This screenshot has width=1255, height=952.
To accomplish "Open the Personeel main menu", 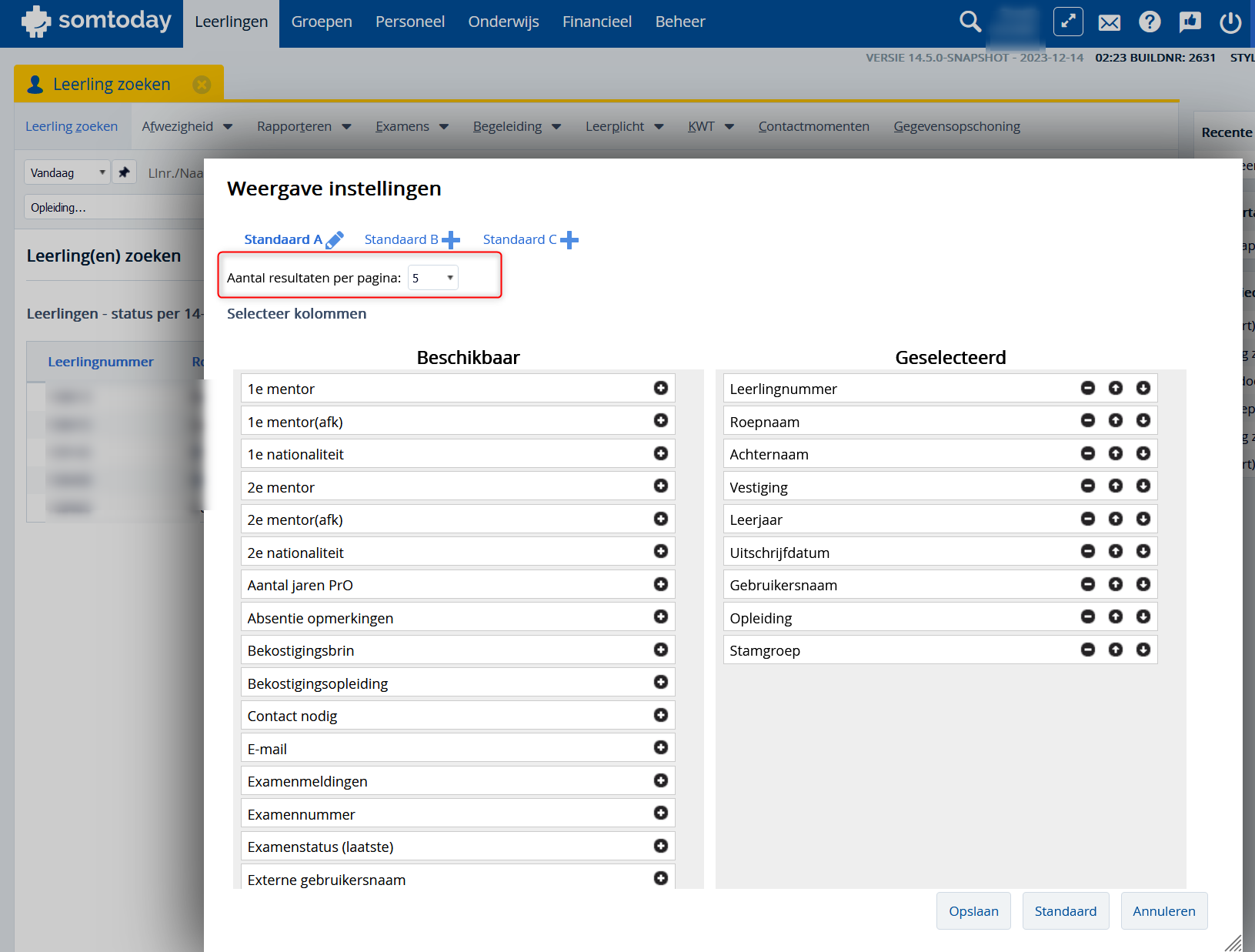I will pyautogui.click(x=410, y=22).
